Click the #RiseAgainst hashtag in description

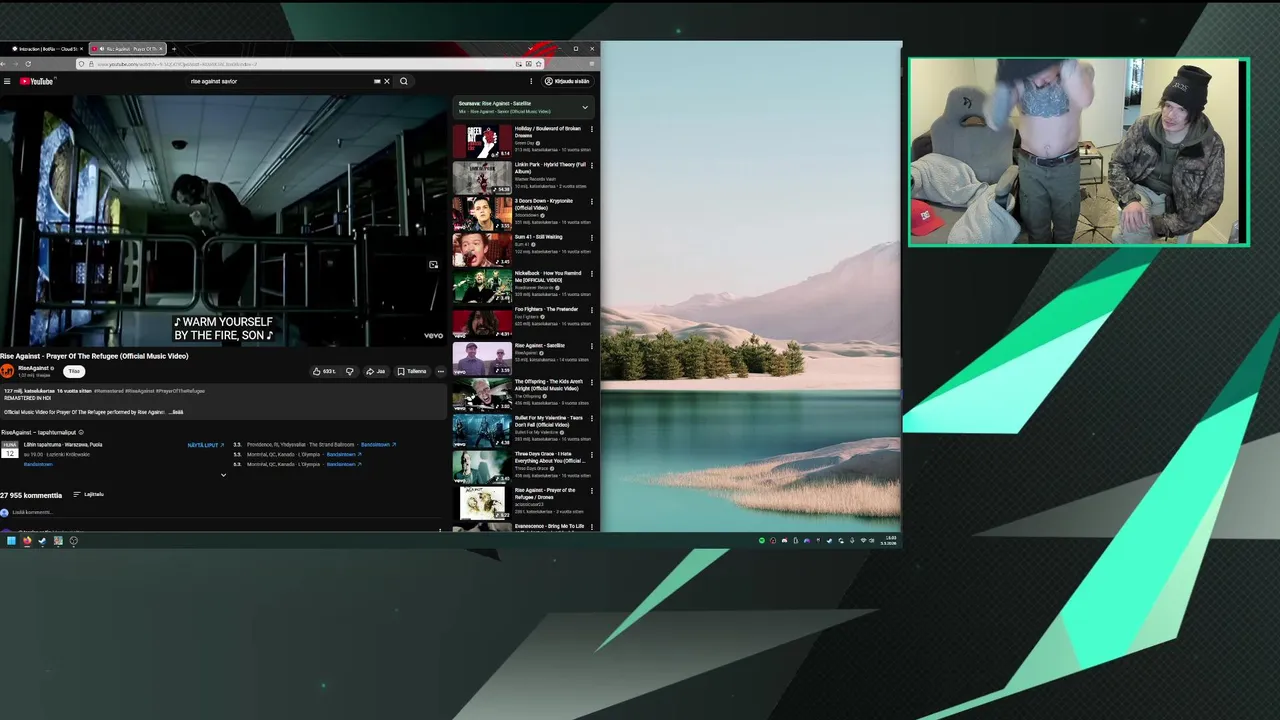point(140,391)
